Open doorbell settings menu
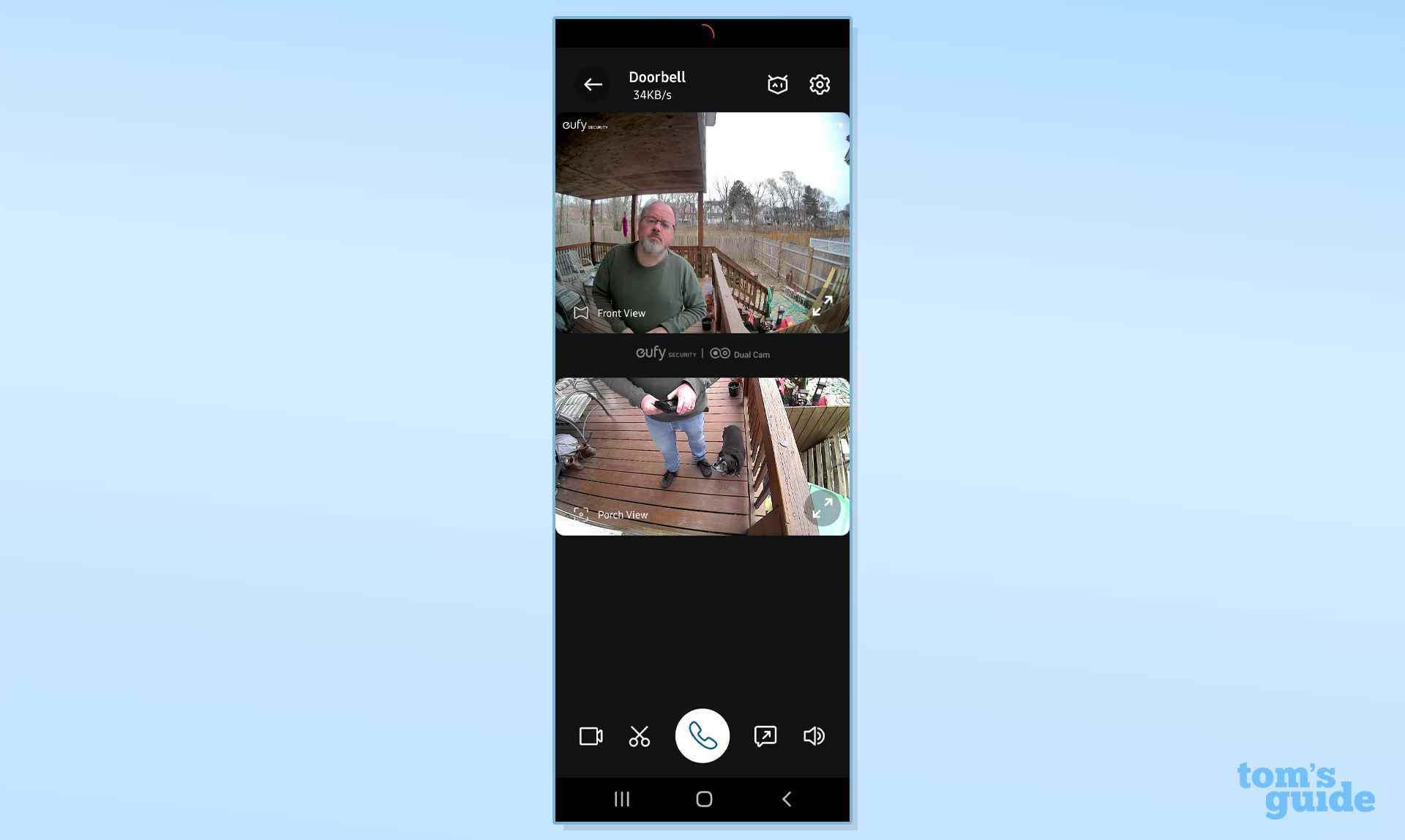 point(820,83)
